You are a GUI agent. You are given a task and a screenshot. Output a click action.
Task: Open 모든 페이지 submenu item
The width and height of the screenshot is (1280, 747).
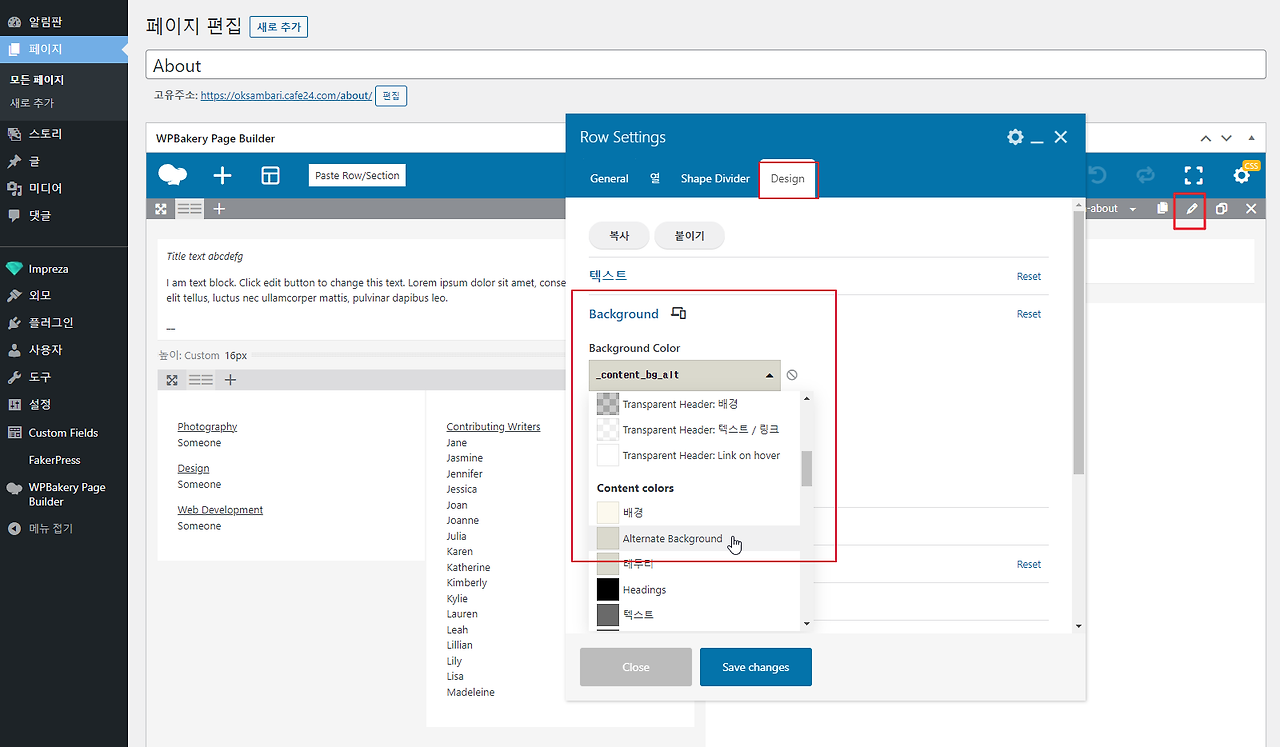pos(37,80)
